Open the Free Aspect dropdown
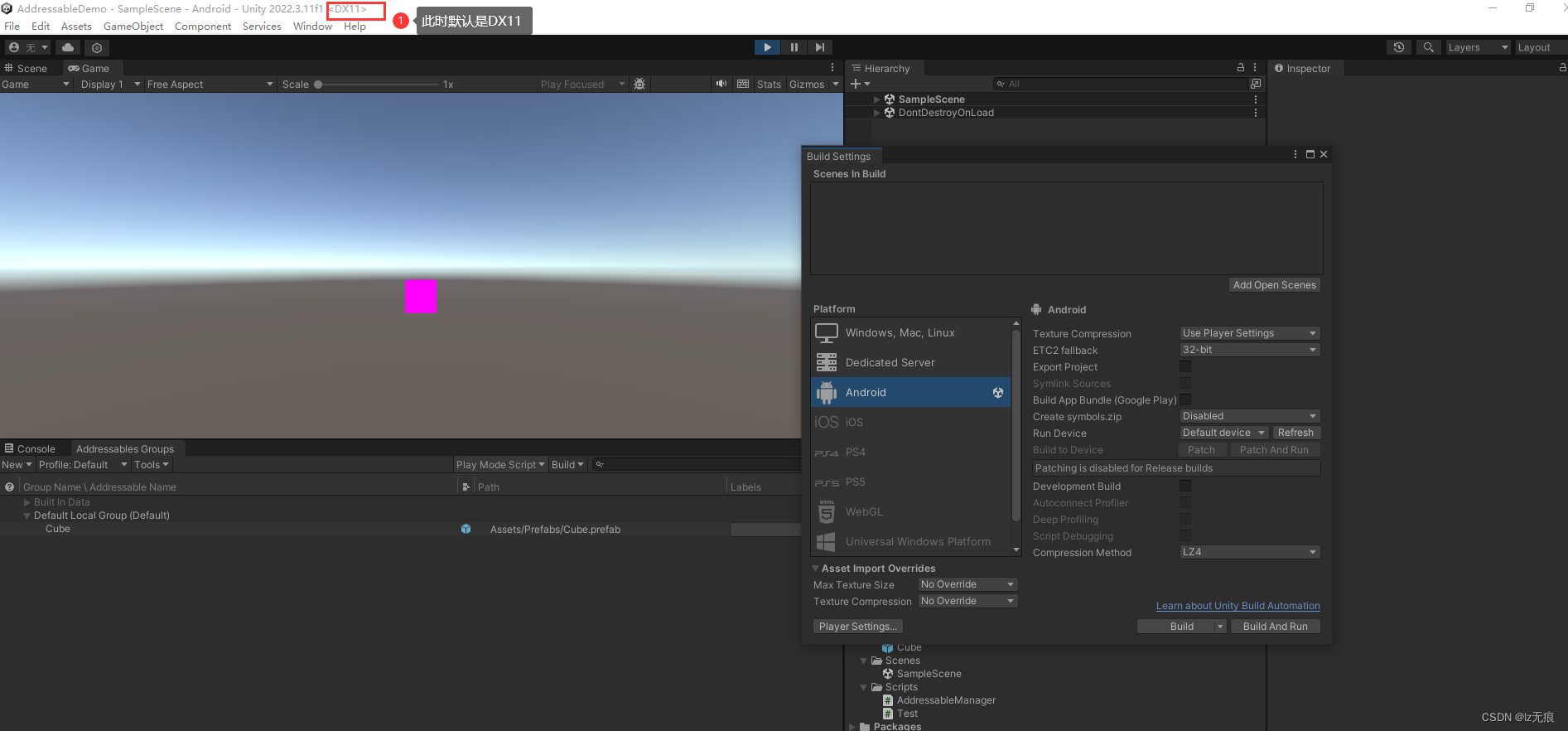 pos(210,85)
